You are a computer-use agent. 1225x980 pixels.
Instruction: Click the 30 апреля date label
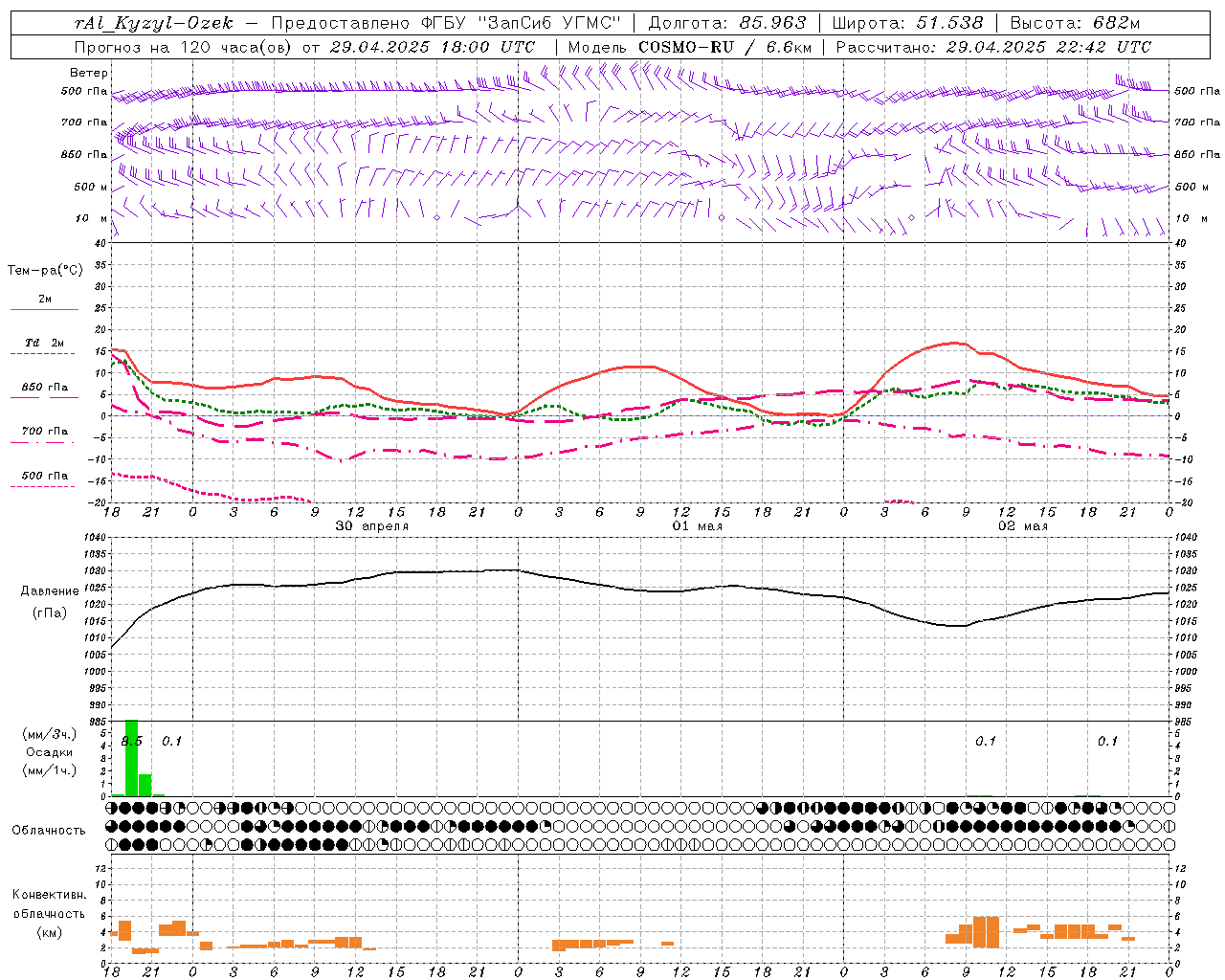click(x=372, y=526)
